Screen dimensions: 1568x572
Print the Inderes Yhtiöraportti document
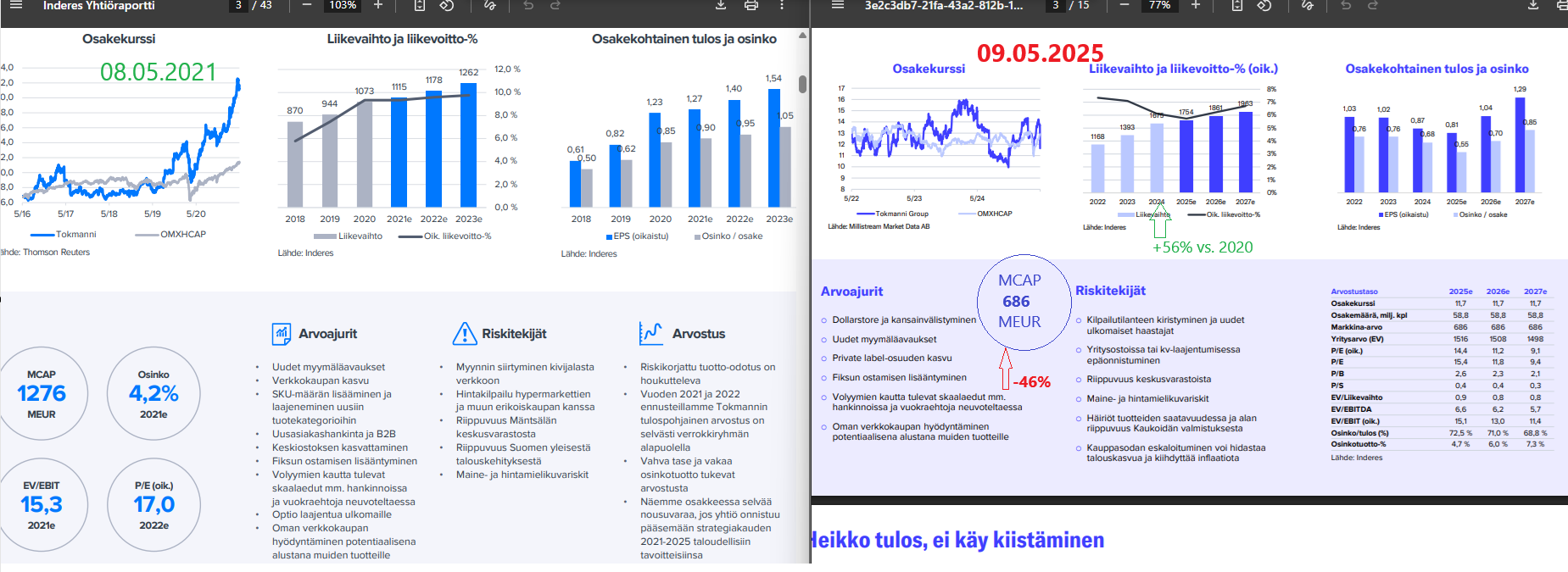point(751,5)
